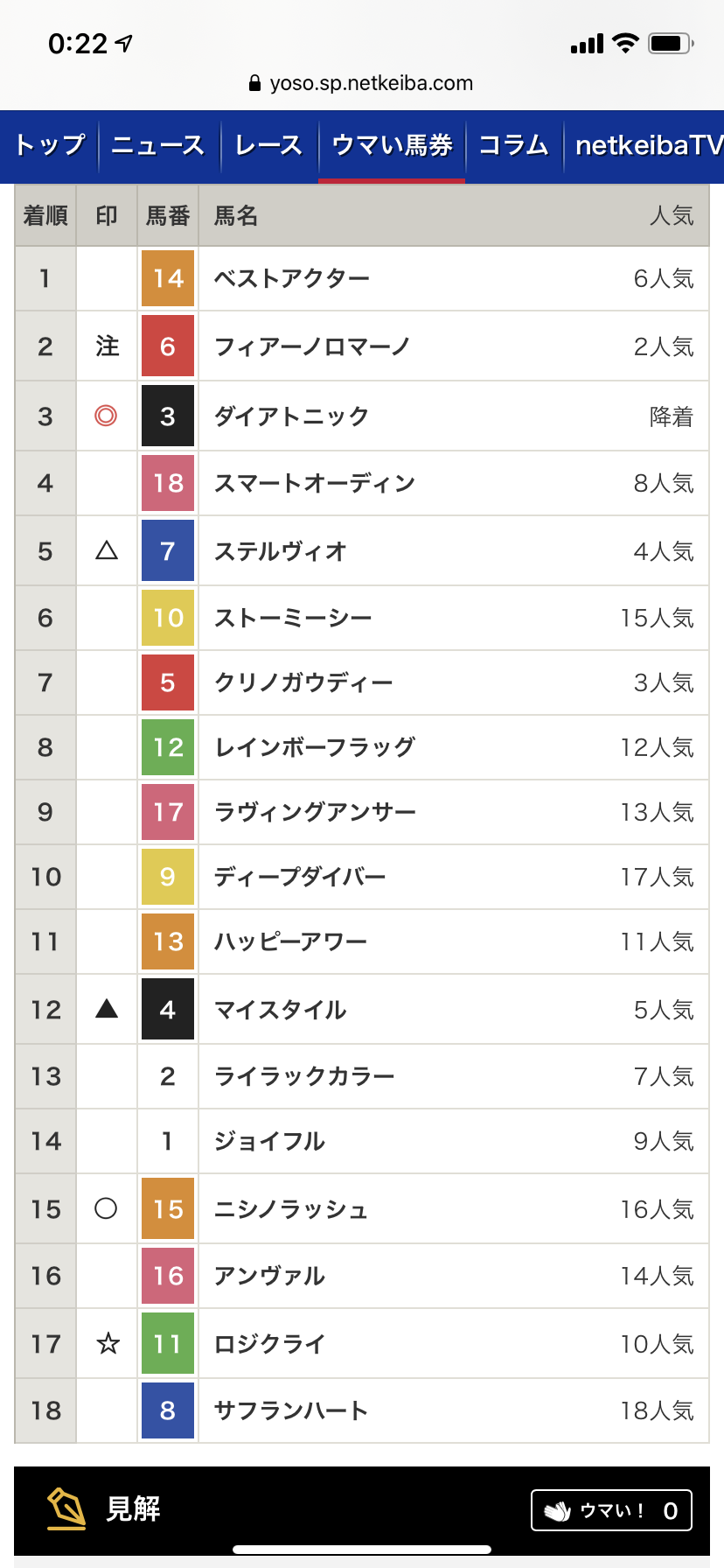The height and width of the screenshot is (1568, 724).
Task: Switch to the ニュース tab
Action: pyautogui.click(x=157, y=146)
